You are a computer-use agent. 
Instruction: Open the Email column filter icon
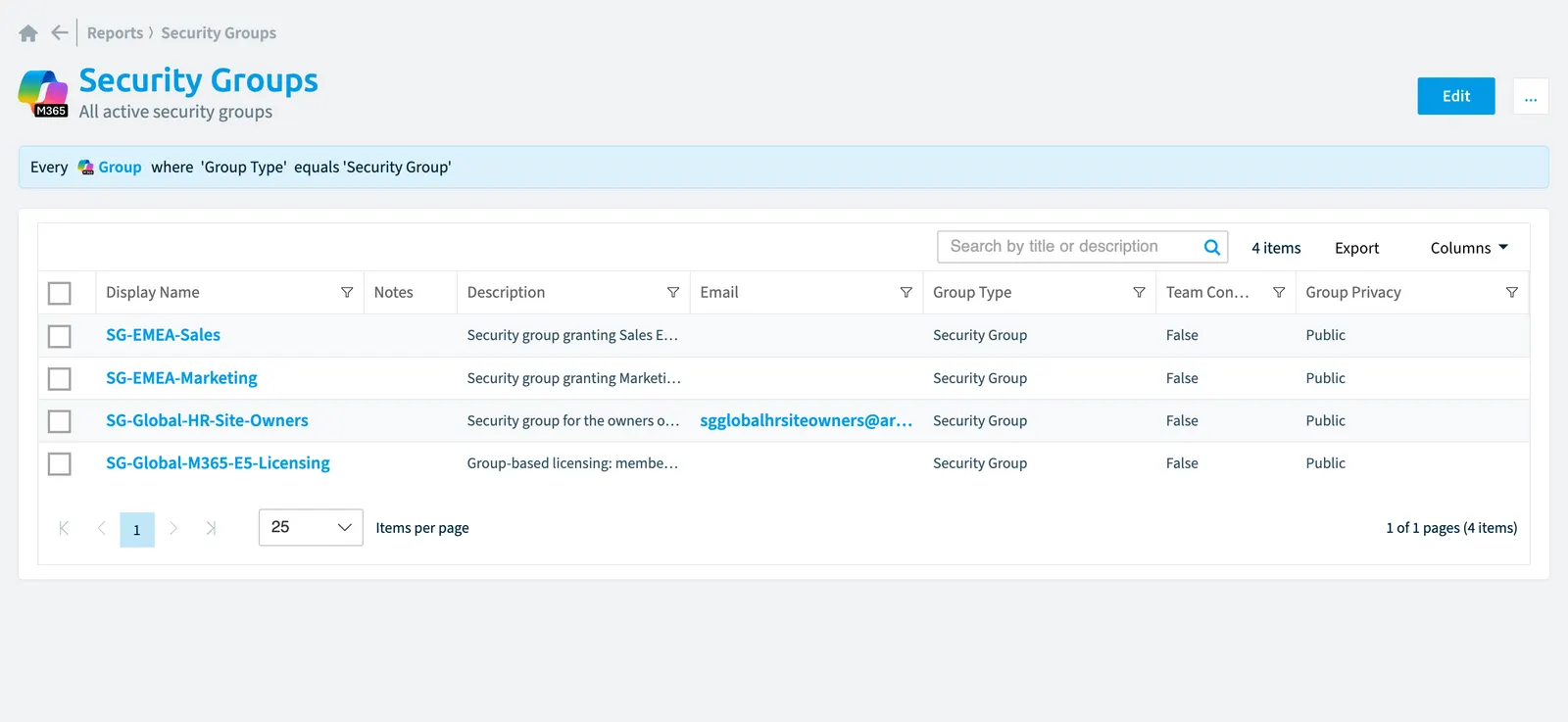(906, 292)
